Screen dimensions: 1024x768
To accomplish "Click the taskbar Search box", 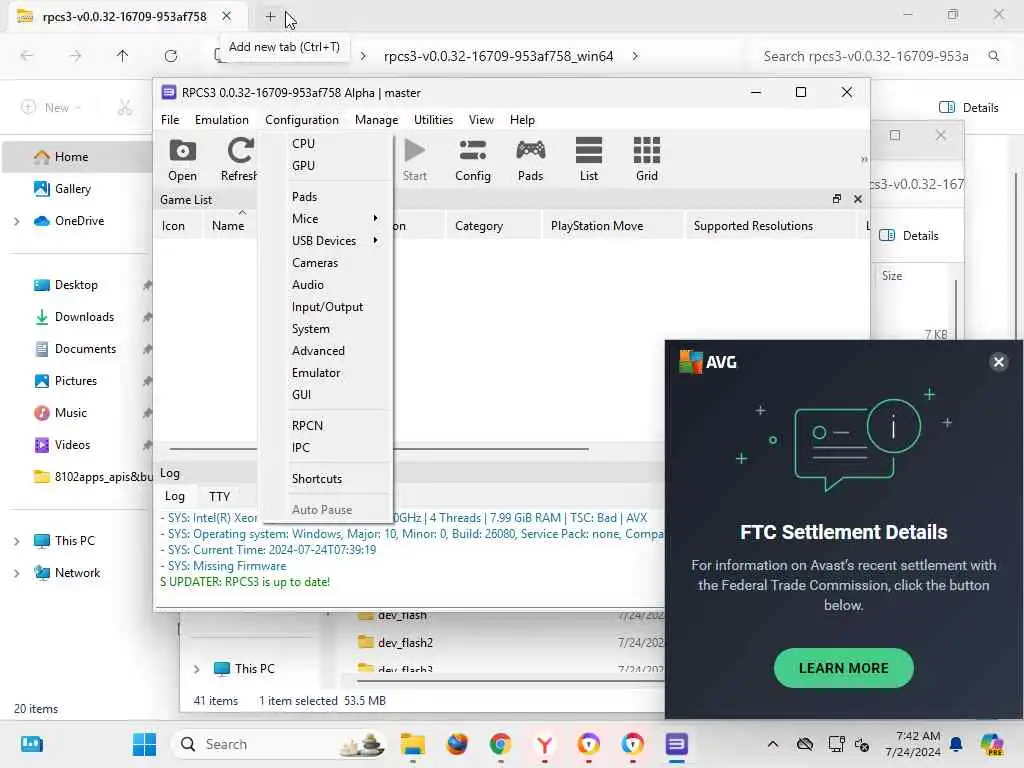I will [280, 744].
